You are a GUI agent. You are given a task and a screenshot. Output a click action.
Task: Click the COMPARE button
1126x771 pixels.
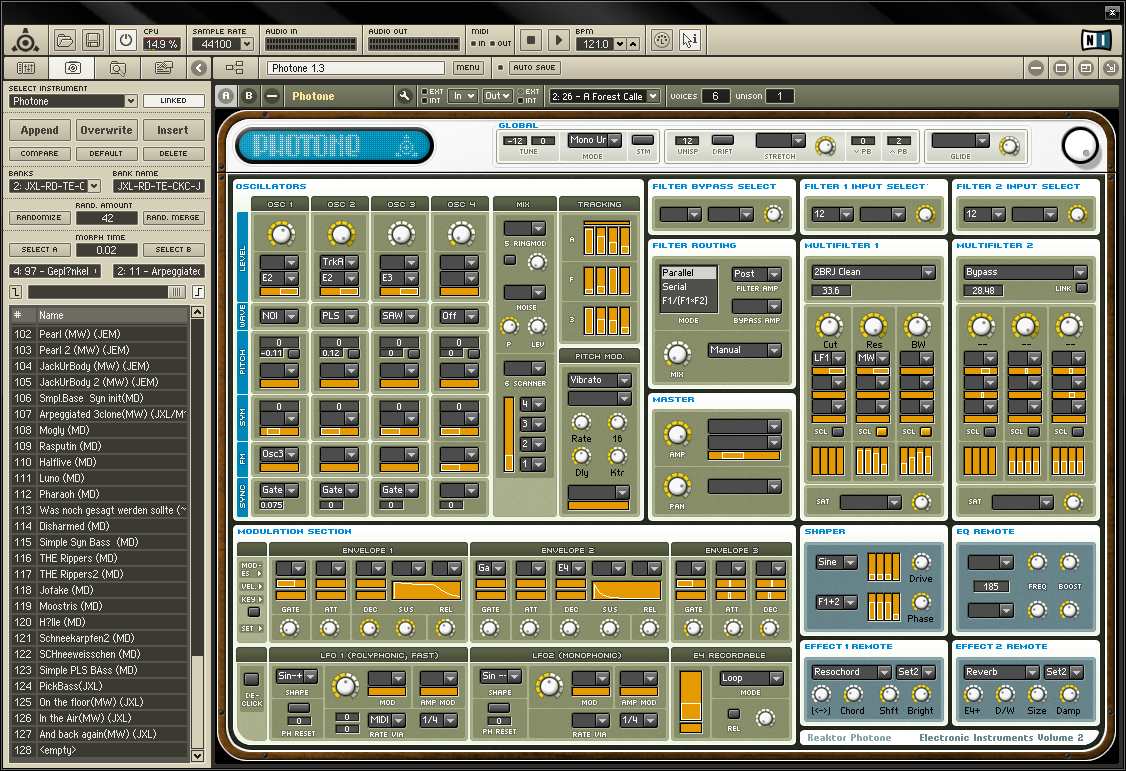point(39,154)
